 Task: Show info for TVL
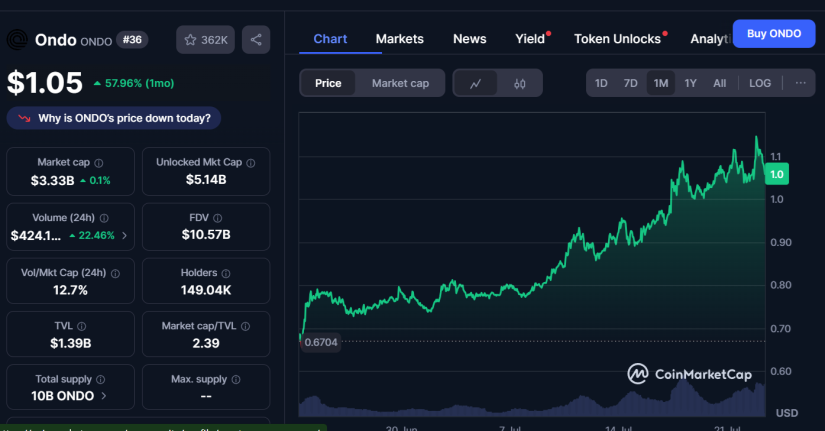pos(82,326)
